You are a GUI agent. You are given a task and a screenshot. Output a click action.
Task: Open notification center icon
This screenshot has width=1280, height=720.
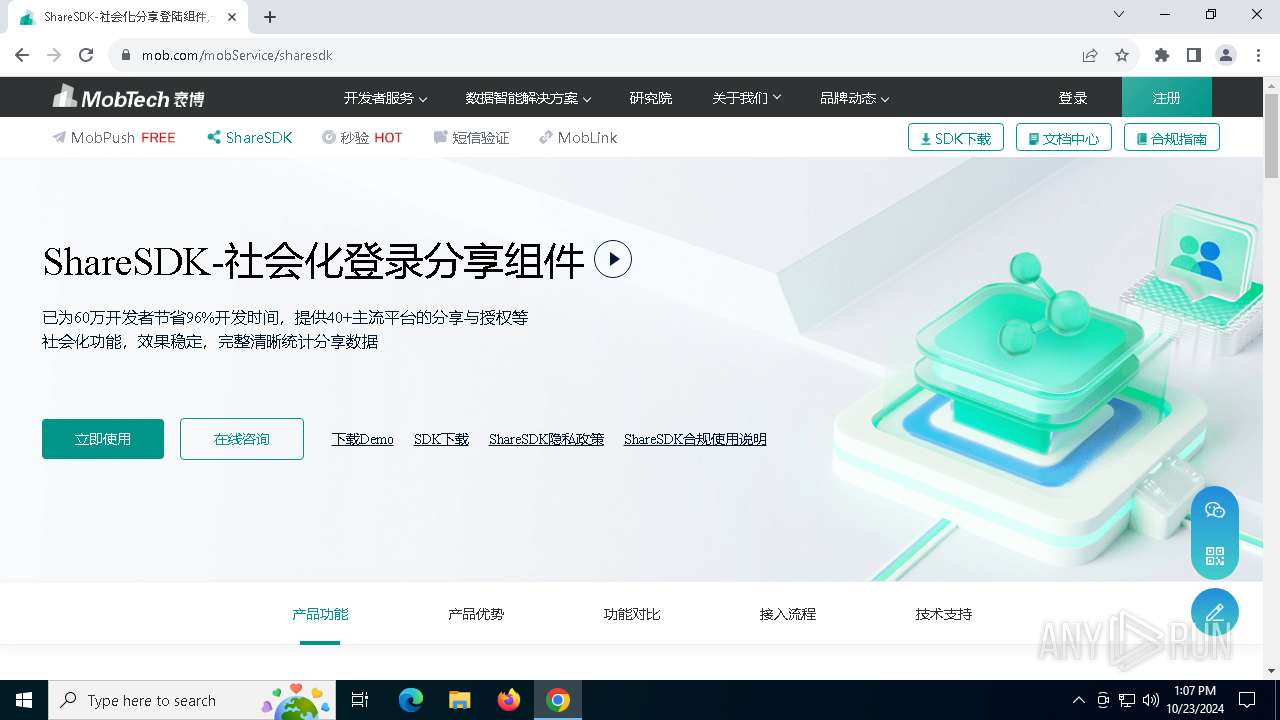pyautogui.click(x=1247, y=700)
